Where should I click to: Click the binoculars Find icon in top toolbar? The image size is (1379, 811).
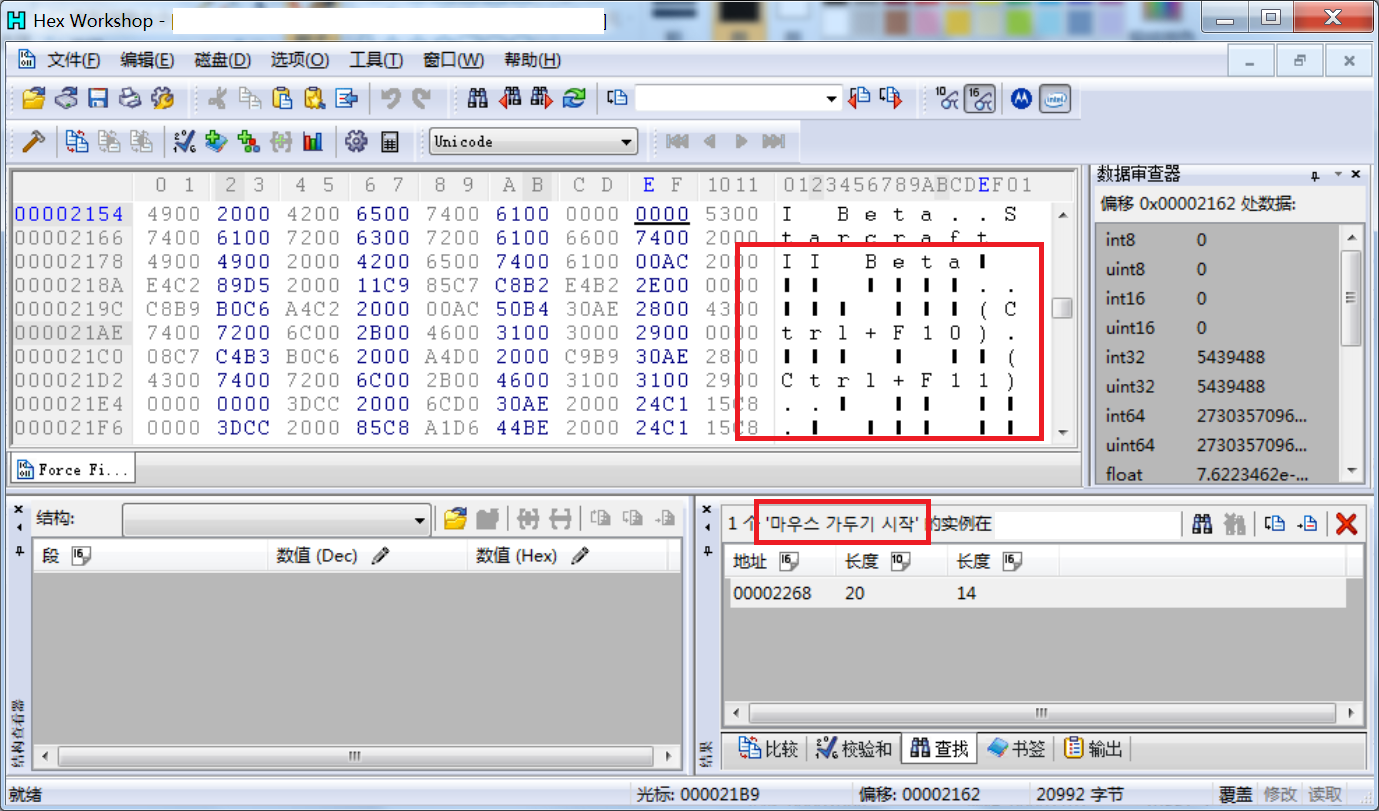click(478, 98)
